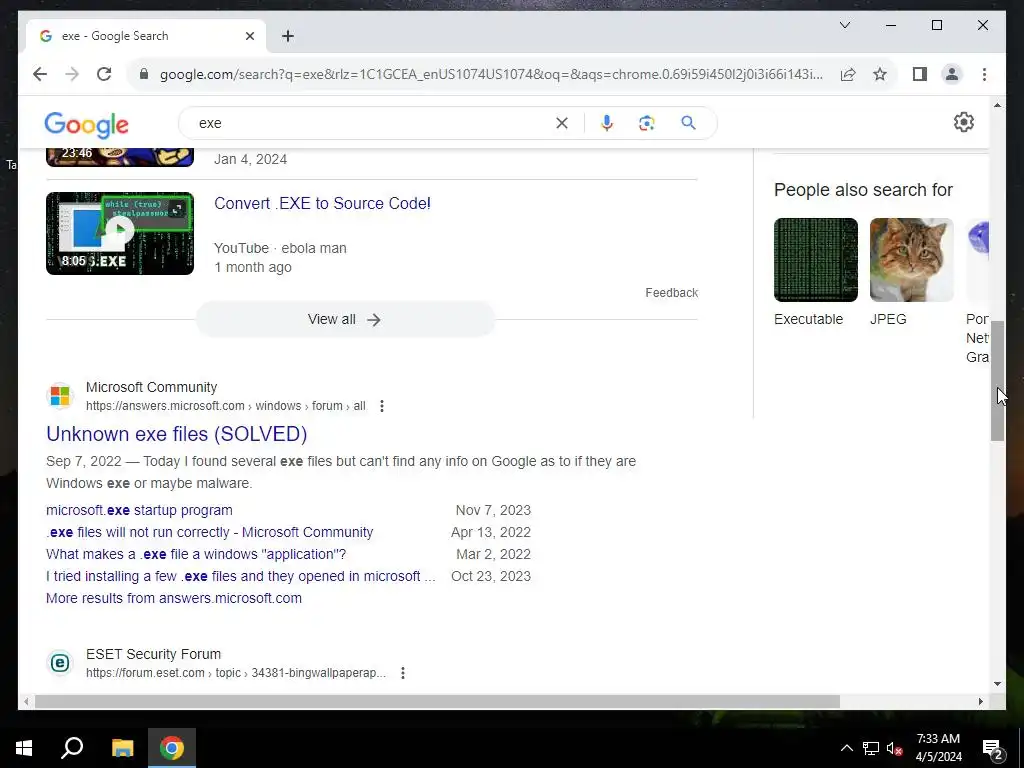This screenshot has width=1024, height=768.
Task: Open the tab search dropdown chevron
Action: [844, 25]
